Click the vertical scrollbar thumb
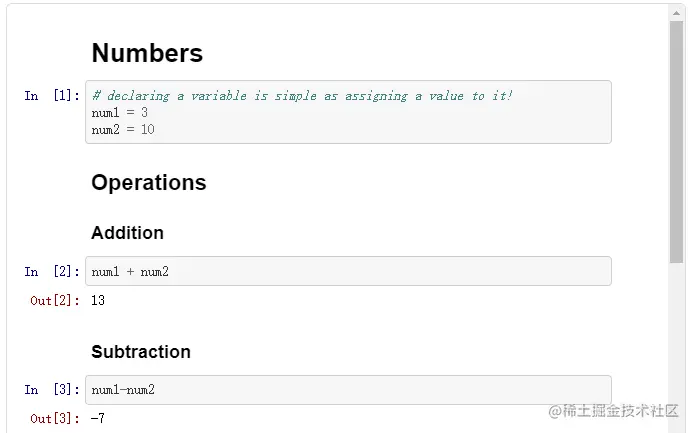The height and width of the screenshot is (433, 693). coord(676,140)
